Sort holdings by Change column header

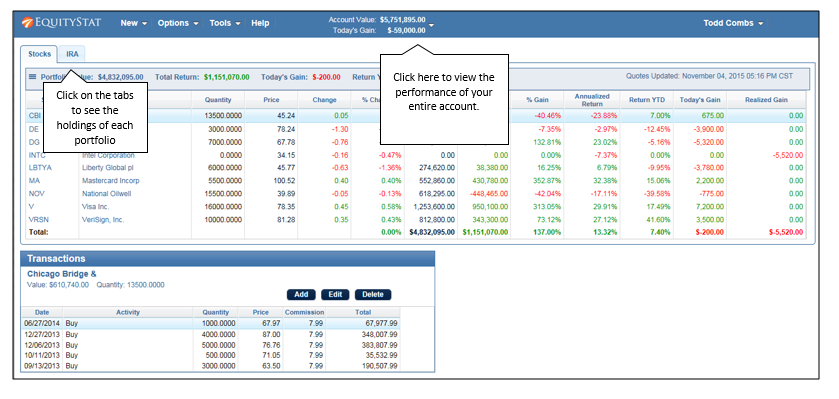[324, 99]
